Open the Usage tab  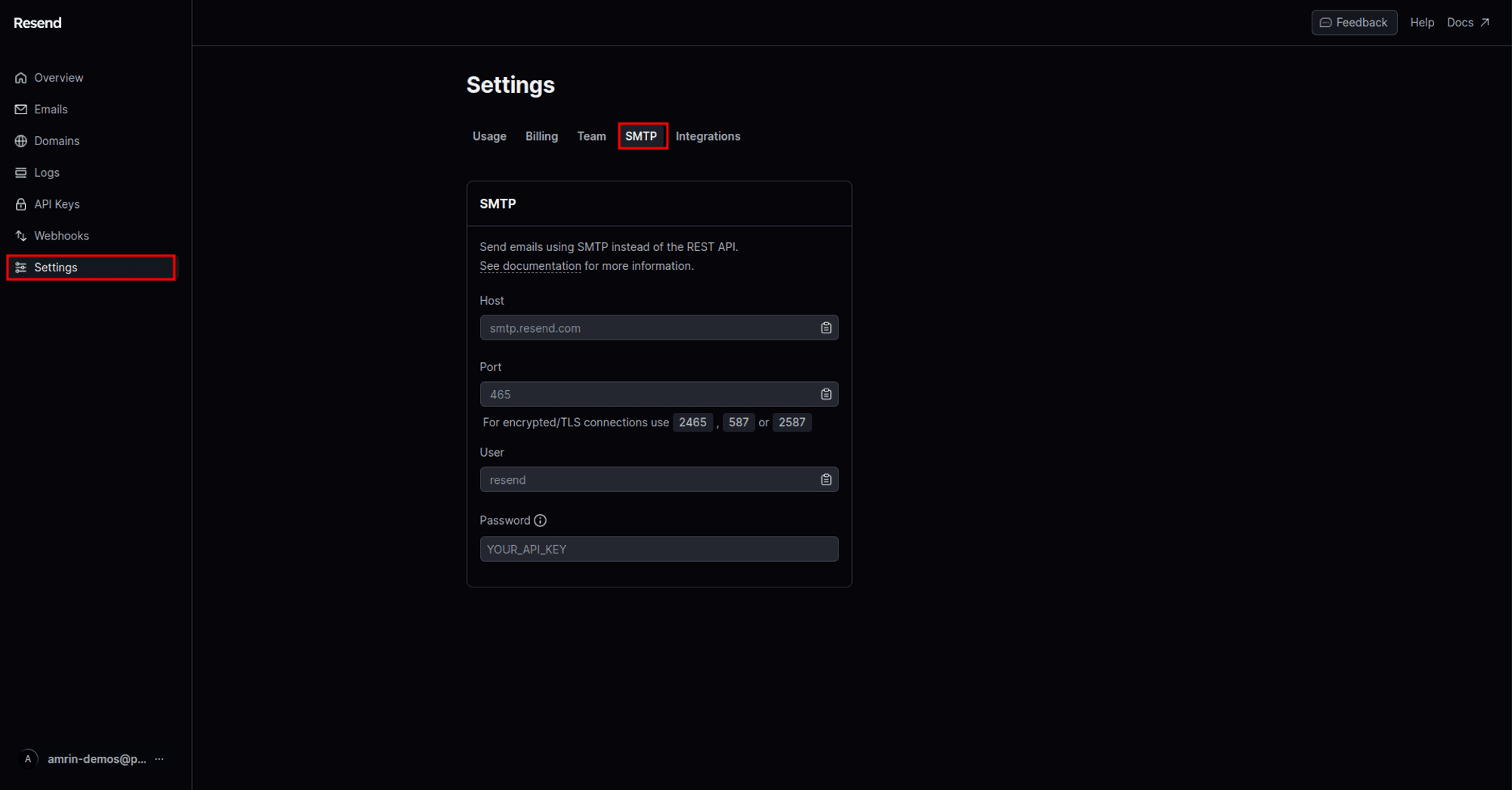(x=489, y=136)
